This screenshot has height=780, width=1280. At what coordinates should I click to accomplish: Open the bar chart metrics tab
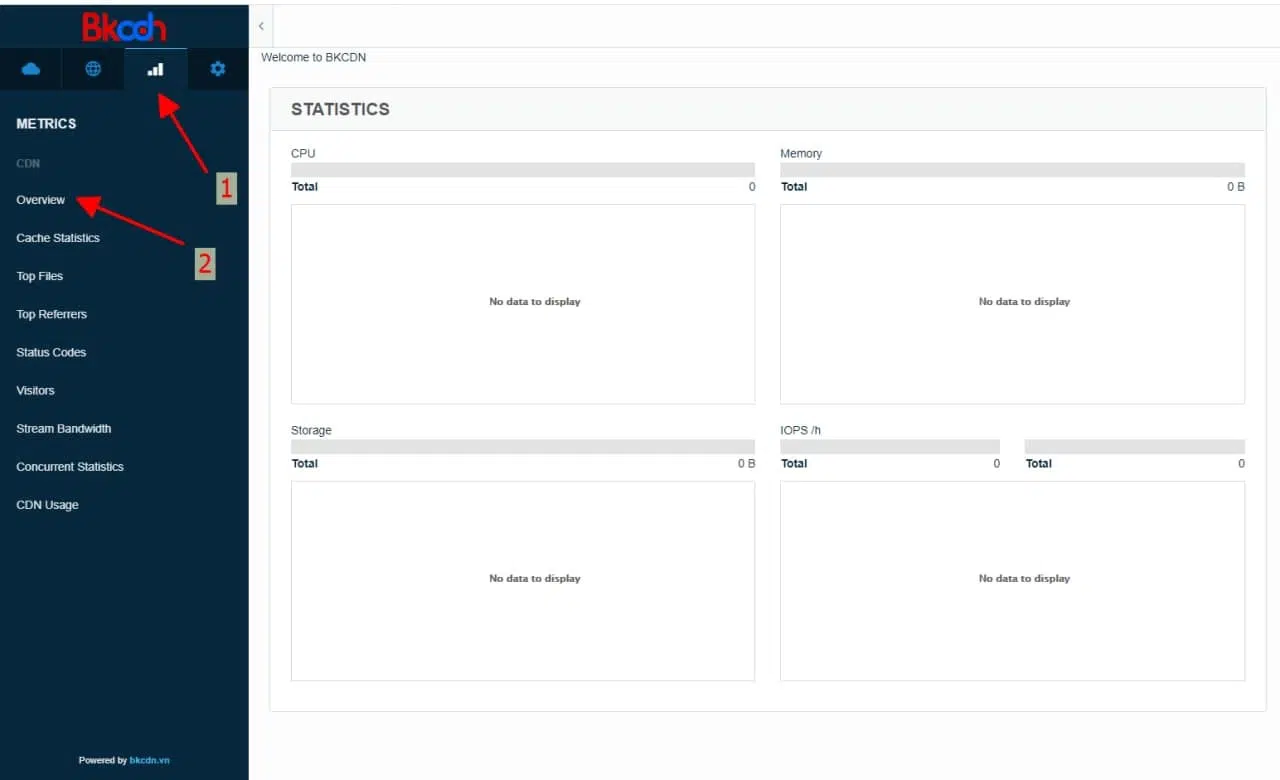coord(155,69)
